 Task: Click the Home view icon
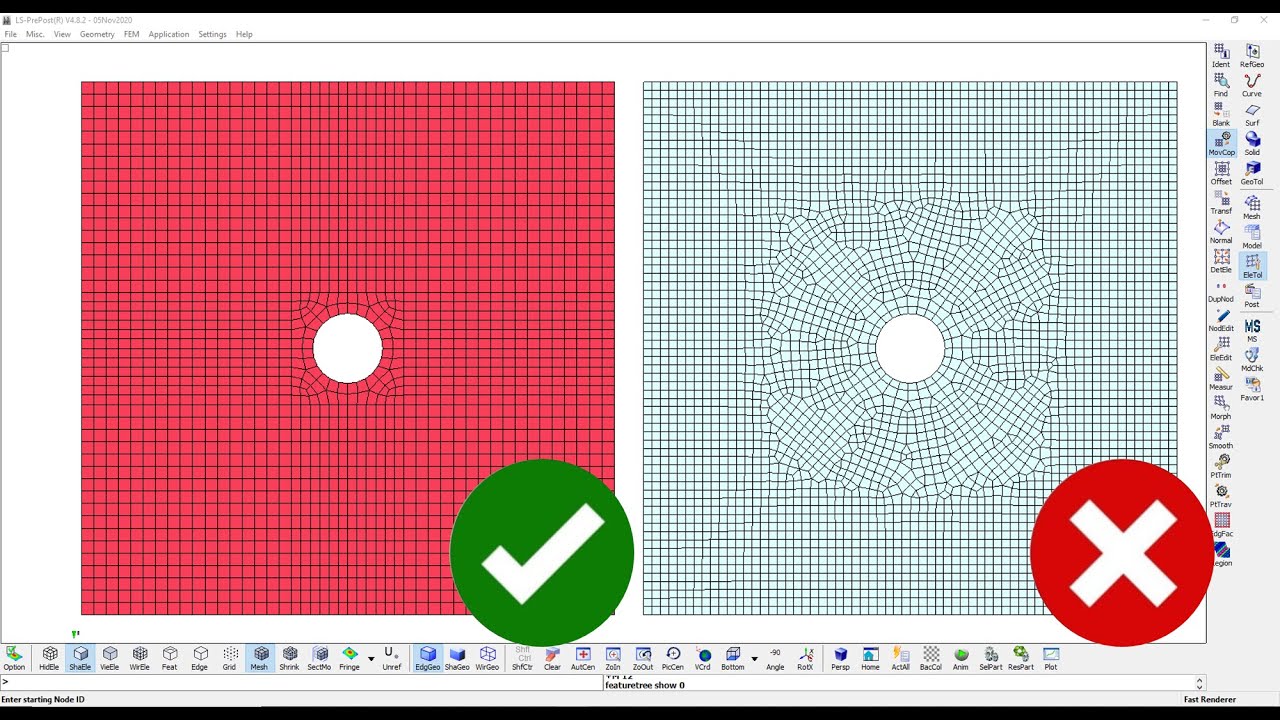[870, 658]
